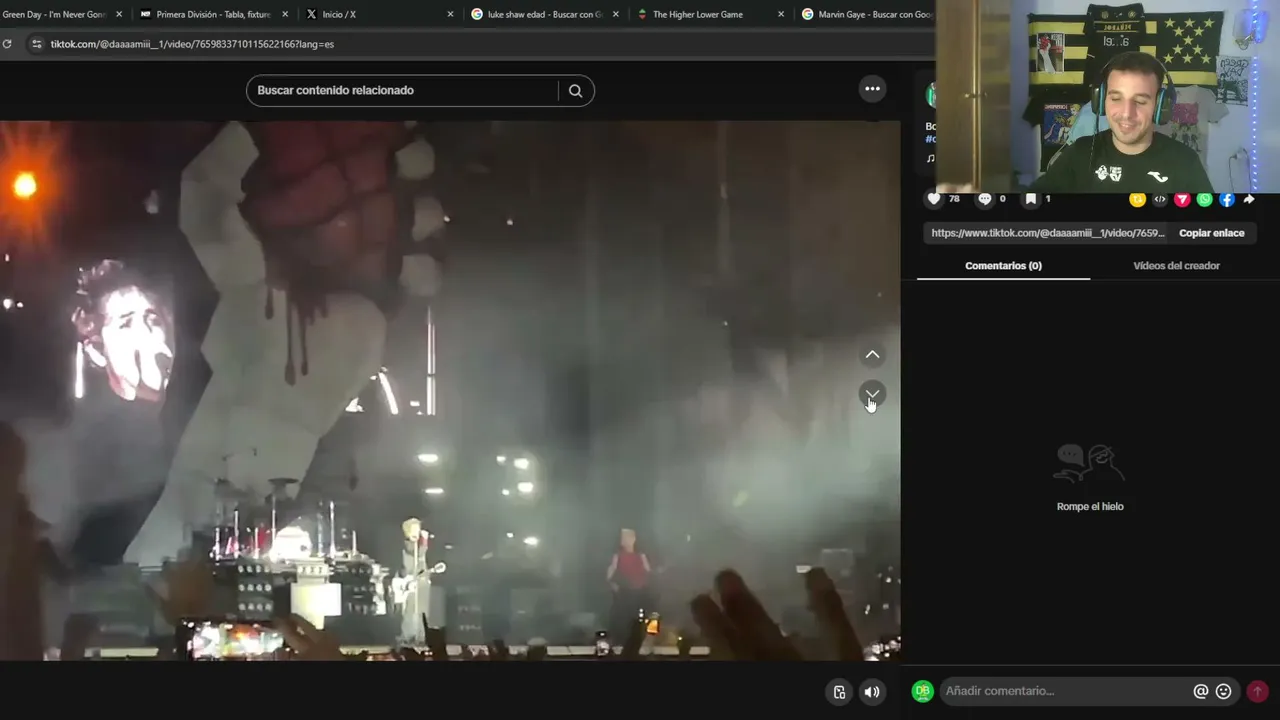
Task: Open site info icon beside the URL
Action: (37, 44)
